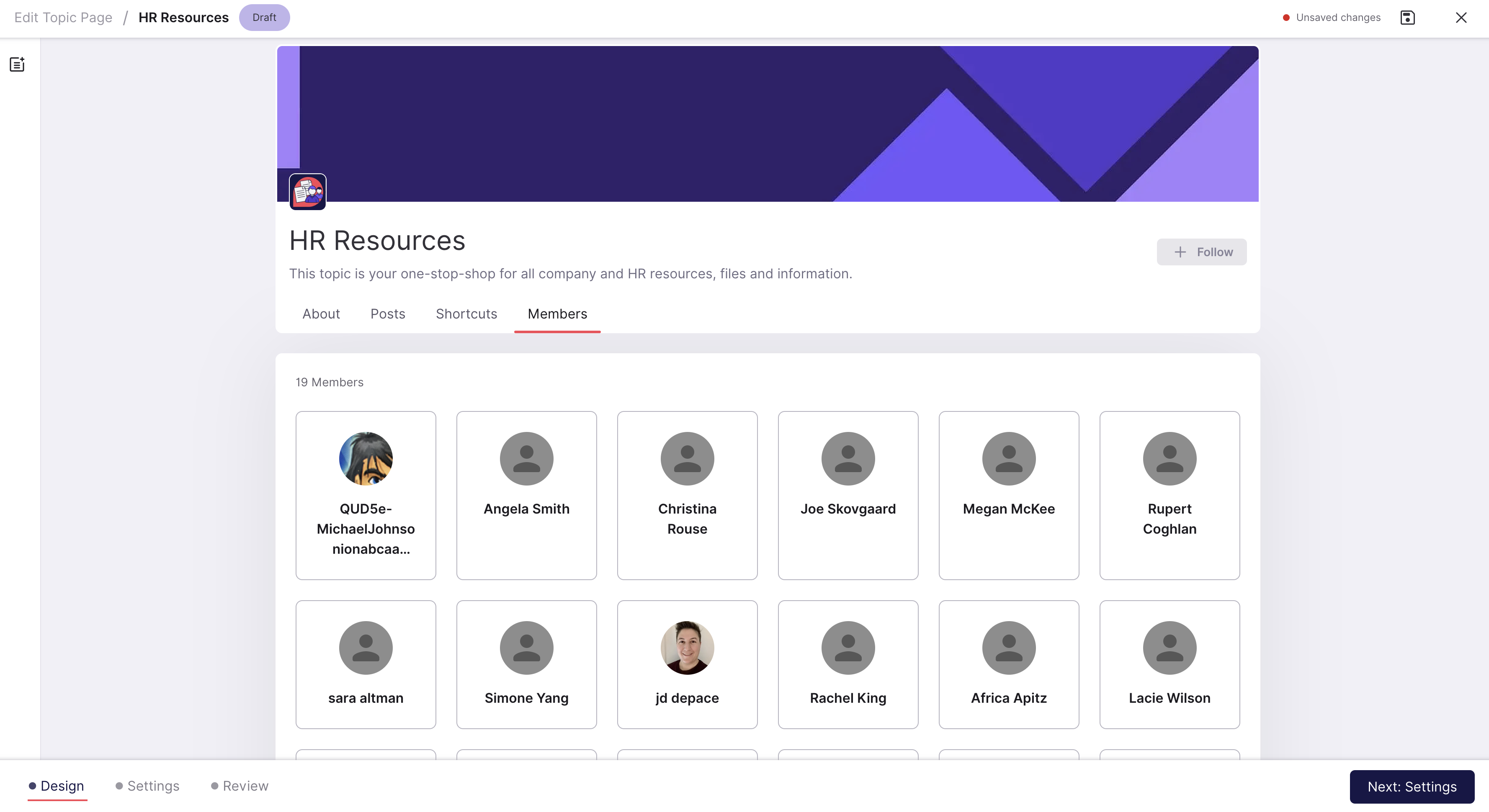Click Simone Yang's avatar icon
1489x812 pixels.
pos(527,647)
